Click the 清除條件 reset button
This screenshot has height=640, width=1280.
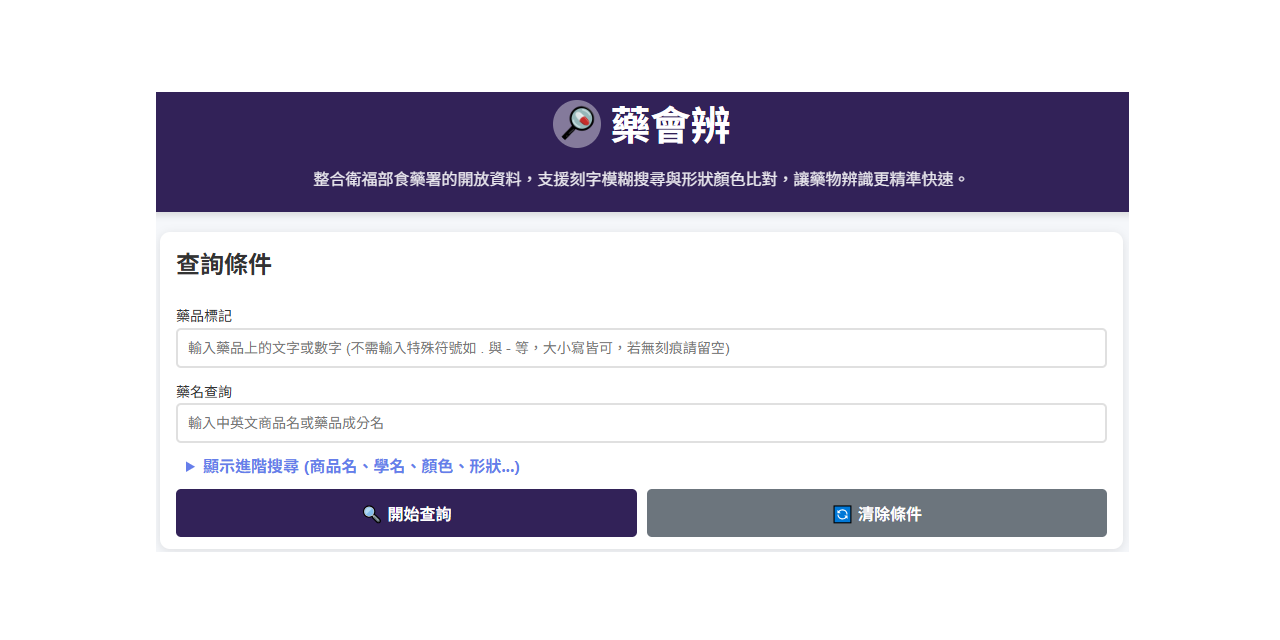877,513
